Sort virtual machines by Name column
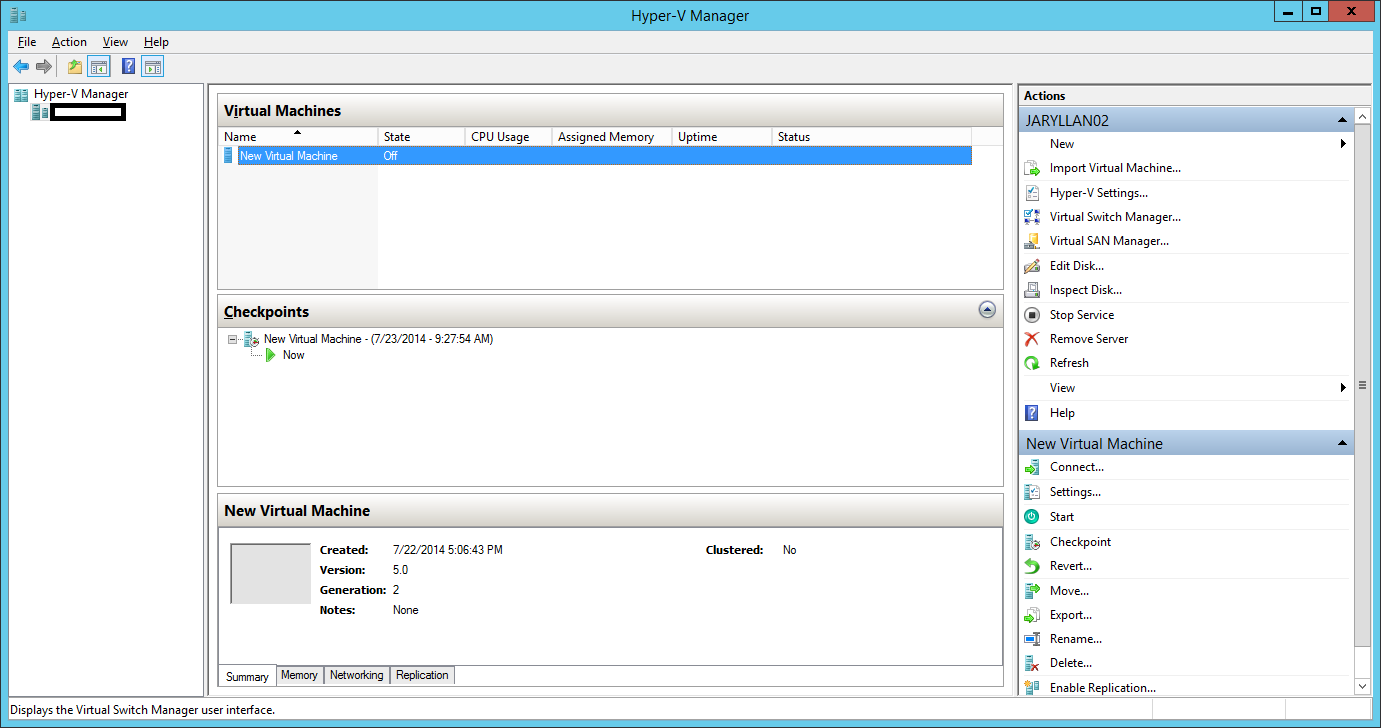The height and width of the screenshot is (728, 1381). point(297,137)
